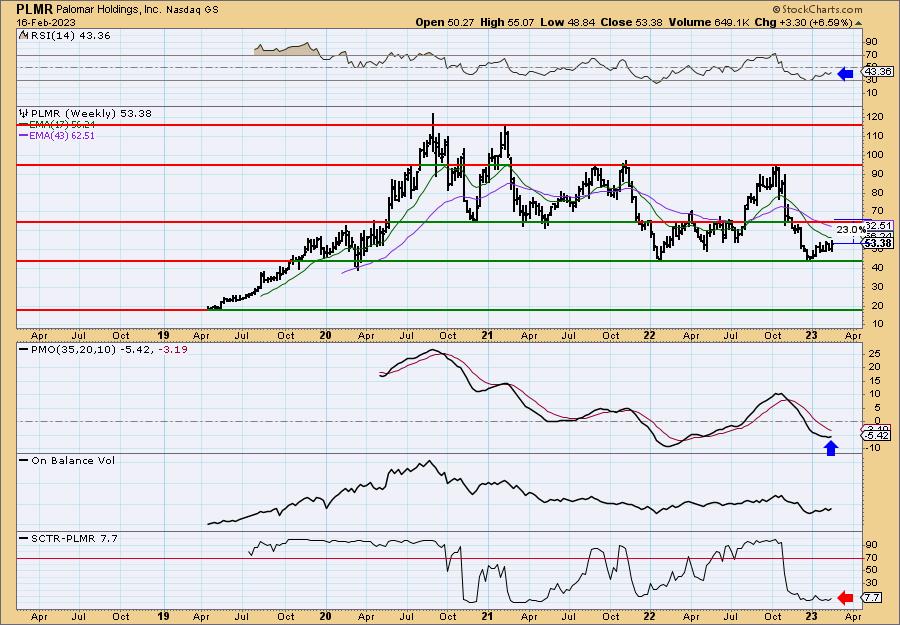Click the SCTR-PLMR 7.7 indicator label
Viewport: 900px width, 625px height.
coord(74,538)
